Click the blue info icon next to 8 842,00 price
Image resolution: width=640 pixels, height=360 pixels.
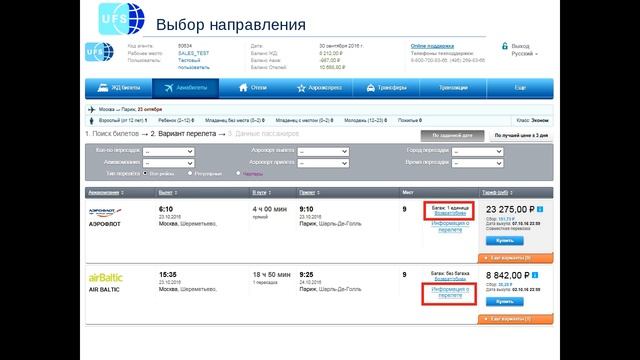(x=535, y=275)
